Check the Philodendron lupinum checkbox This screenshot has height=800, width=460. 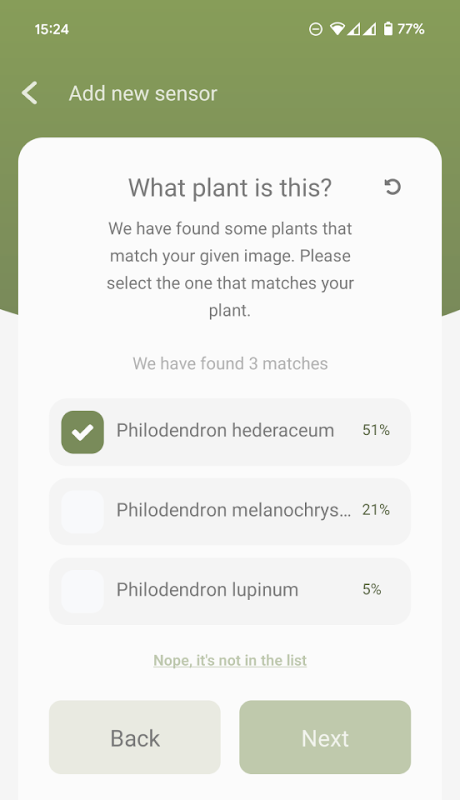[x=83, y=591]
